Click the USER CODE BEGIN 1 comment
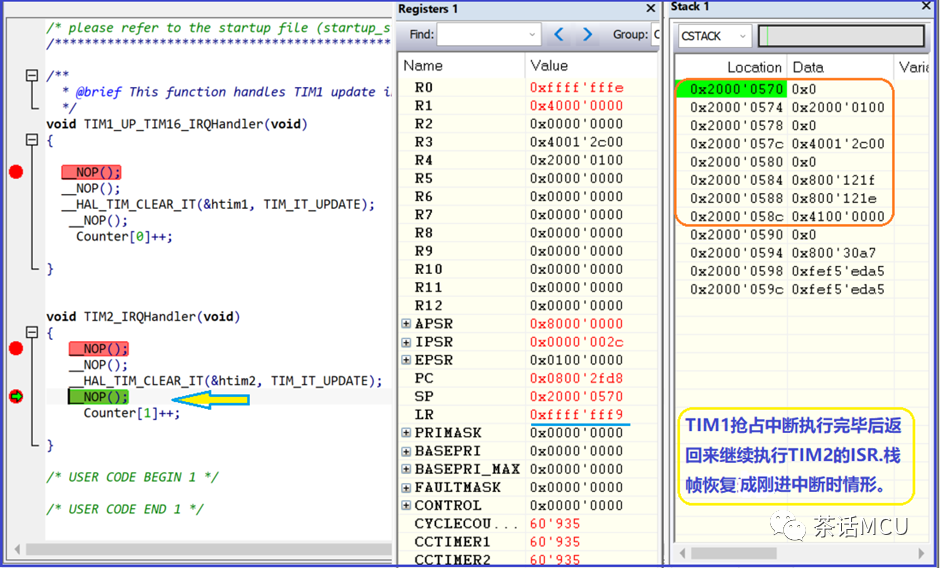 click(x=132, y=477)
